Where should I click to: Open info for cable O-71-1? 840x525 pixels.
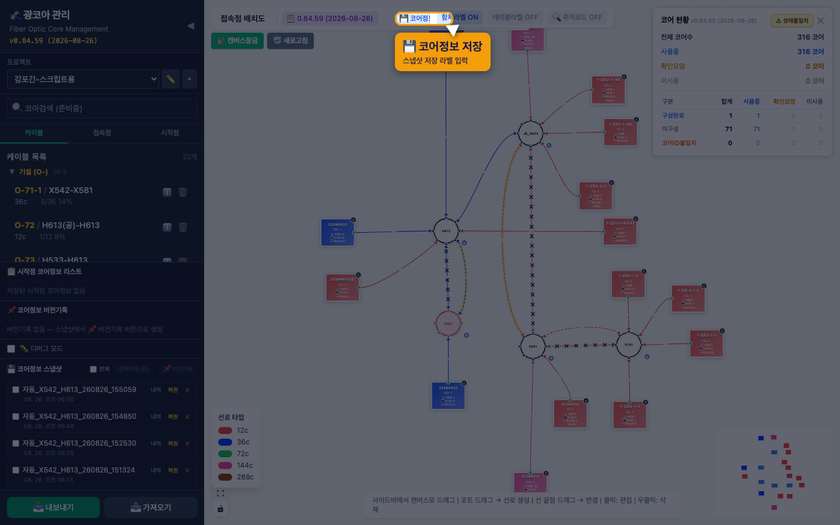click(x=167, y=192)
